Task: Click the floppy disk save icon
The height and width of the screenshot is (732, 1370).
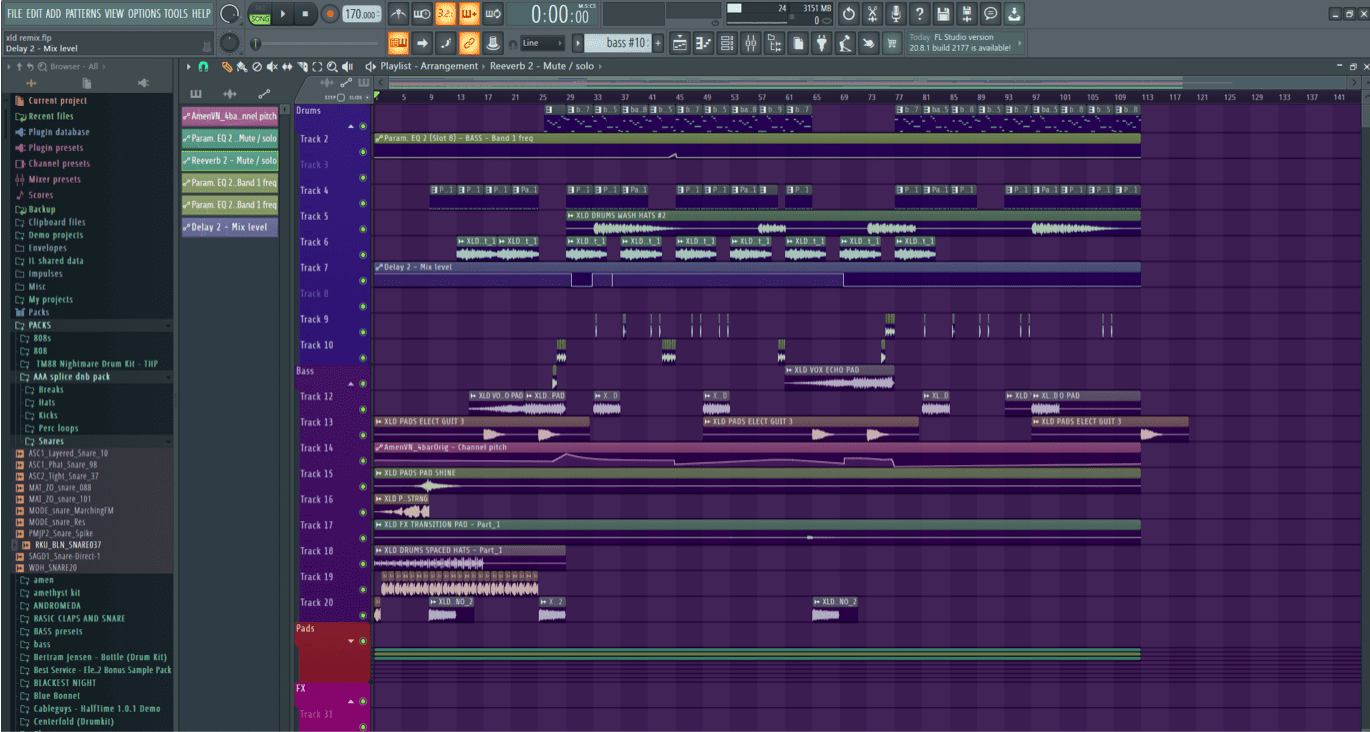Action: [x=943, y=14]
